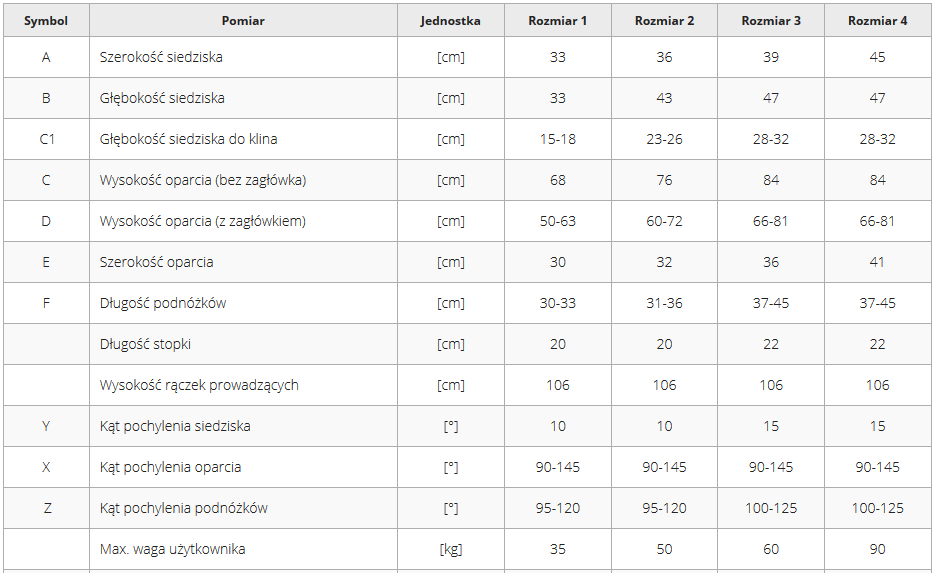Click the Szerokość siedziska row label
This screenshot has height=573, width=937.
pyautogui.click(x=161, y=57)
